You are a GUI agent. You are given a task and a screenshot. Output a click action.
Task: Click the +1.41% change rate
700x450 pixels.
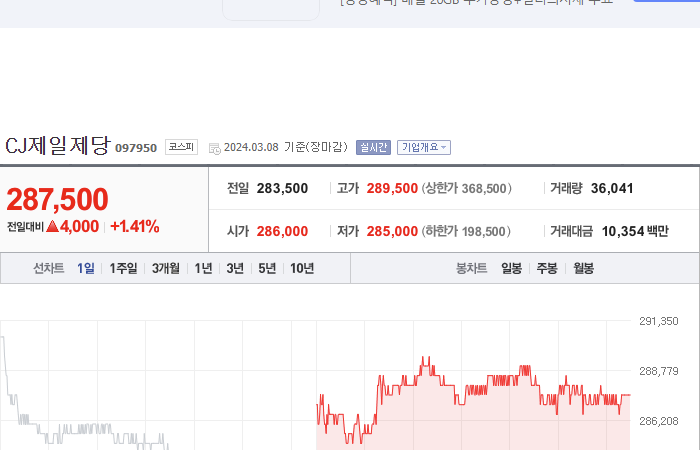[x=134, y=226]
